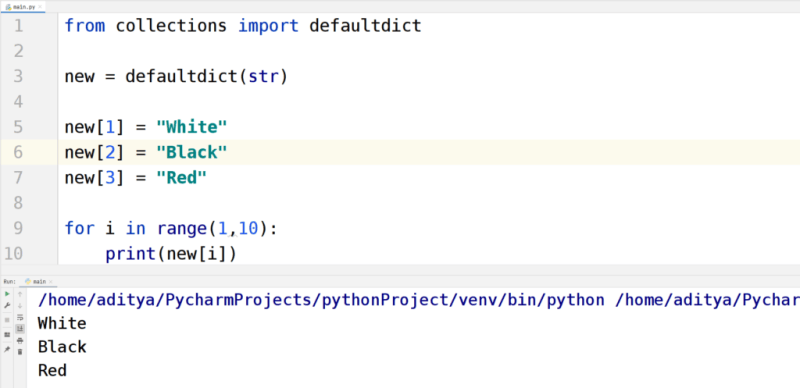Click line number 1 in the gutter
Screen dimensions: 800x388
coord(18,26)
